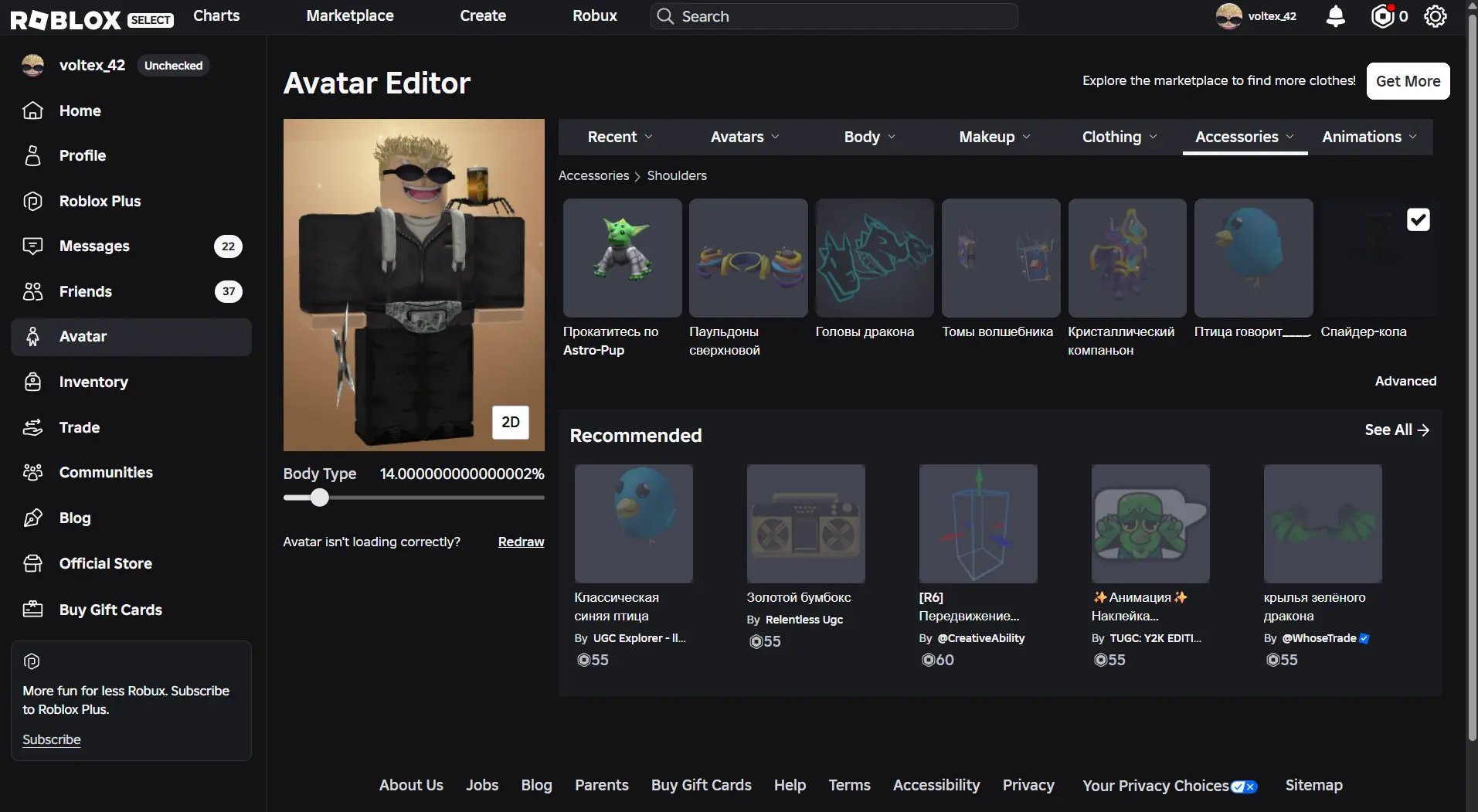Select the Astro-Pup shoulder accessory thumbnail
Image resolution: width=1478 pixels, height=812 pixels.
coord(623,258)
